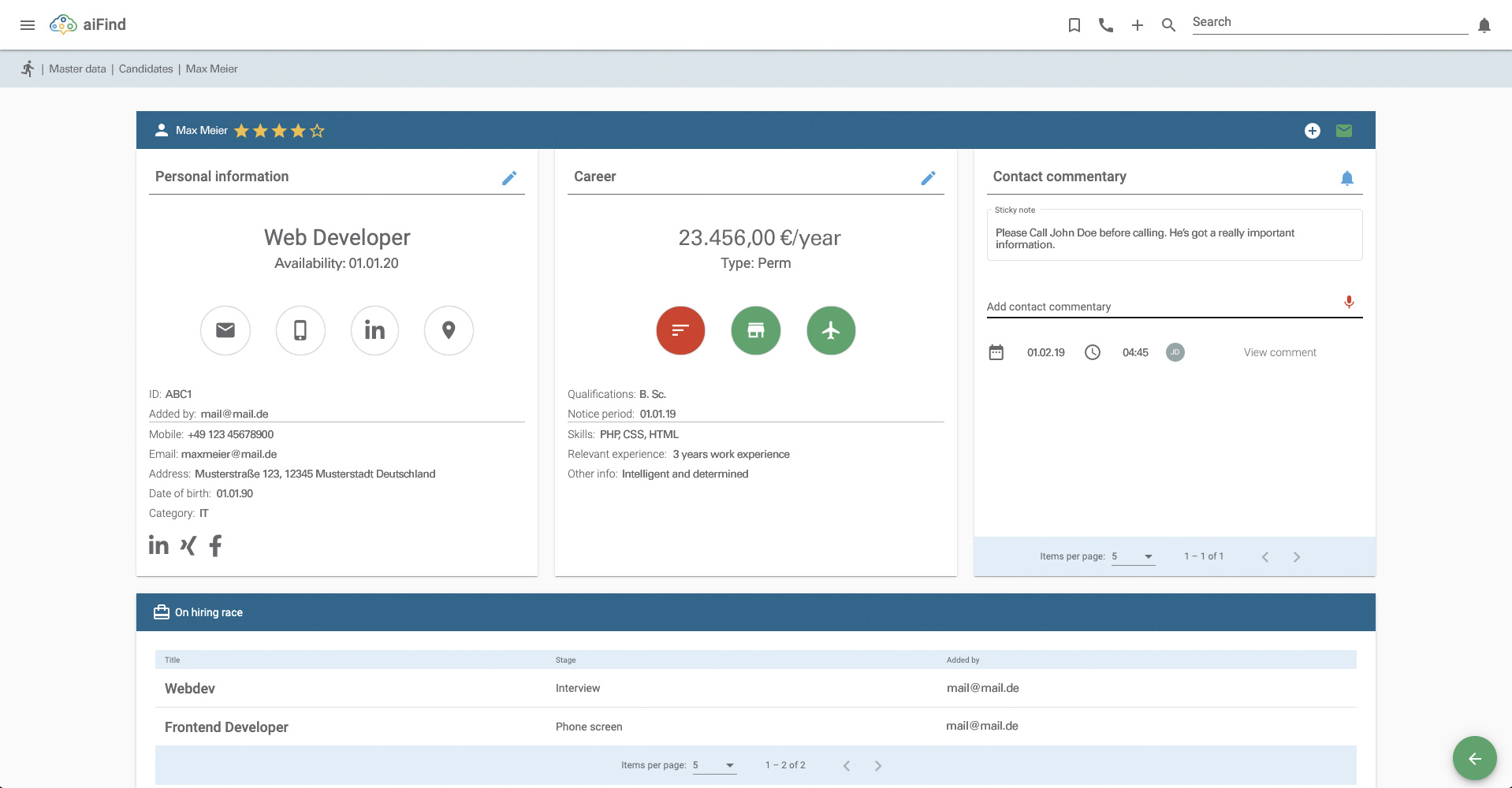Show location via round map pin button
Image resolution: width=1512 pixels, height=788 pixels.
pyautogui.click(x=449, y=330)
